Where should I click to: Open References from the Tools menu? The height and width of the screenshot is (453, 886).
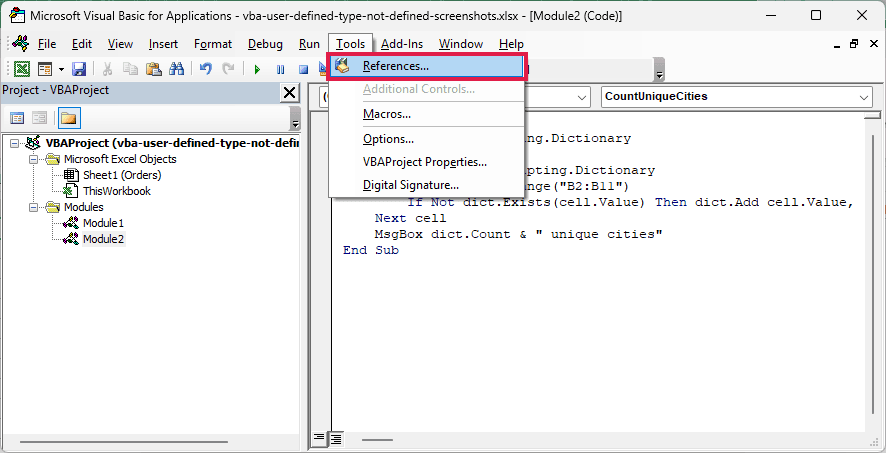(427, 66)
